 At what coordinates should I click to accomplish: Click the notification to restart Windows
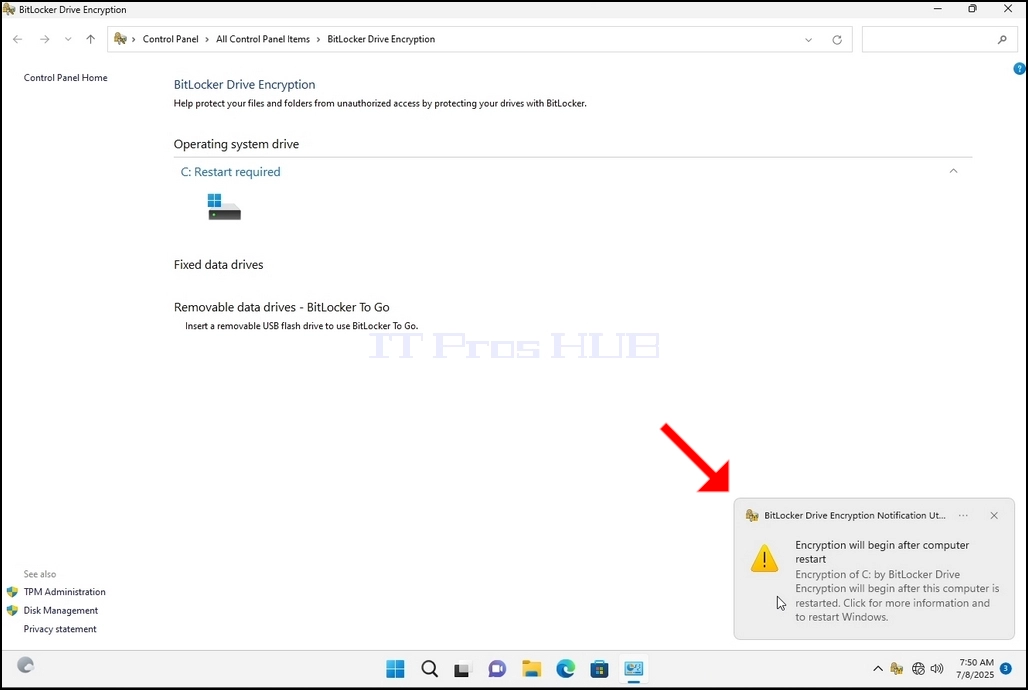[874, 568]
